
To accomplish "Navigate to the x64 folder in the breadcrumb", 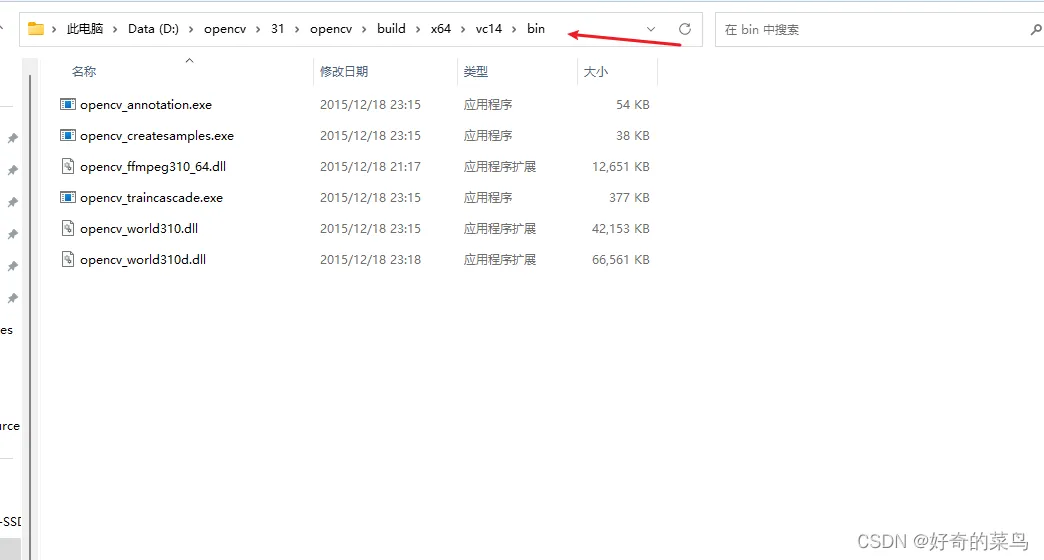I will [441, 29].
